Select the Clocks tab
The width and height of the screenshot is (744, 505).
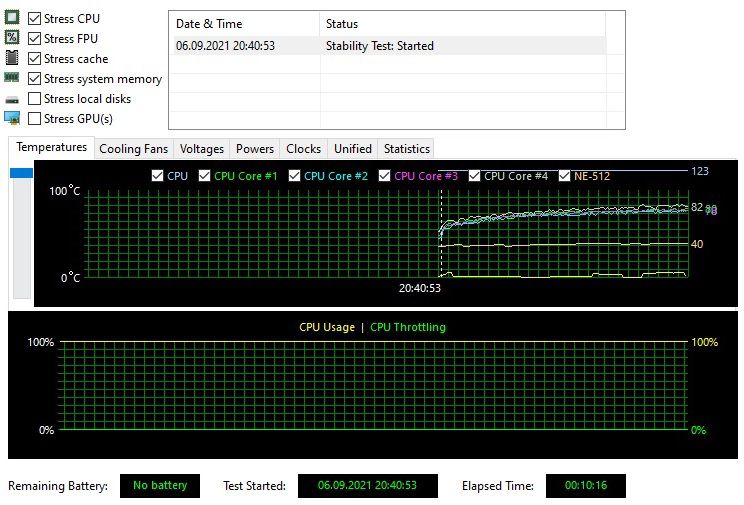click(x=303, y=149)
